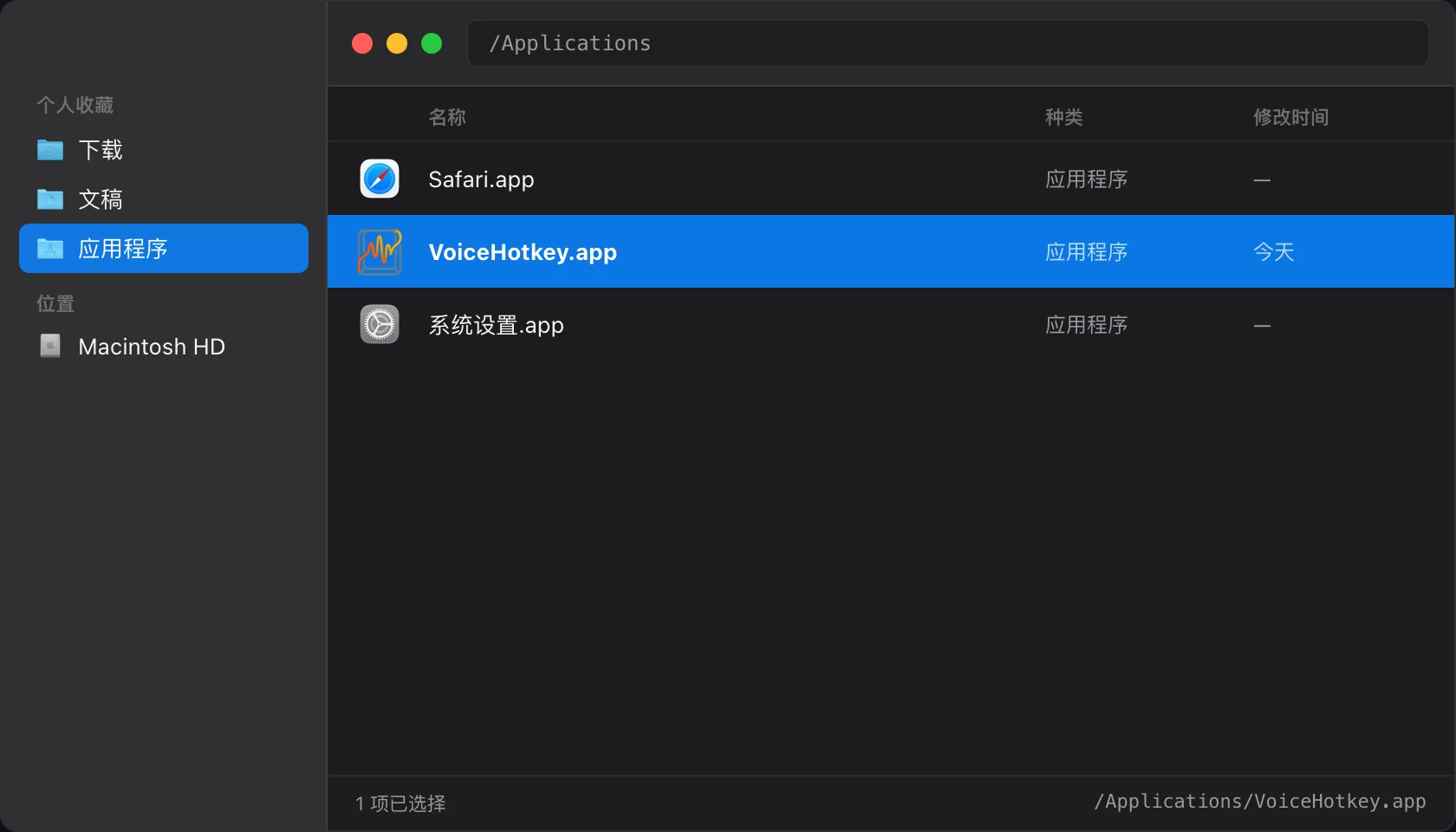Click the Safari compass app icon

point(380,179)
